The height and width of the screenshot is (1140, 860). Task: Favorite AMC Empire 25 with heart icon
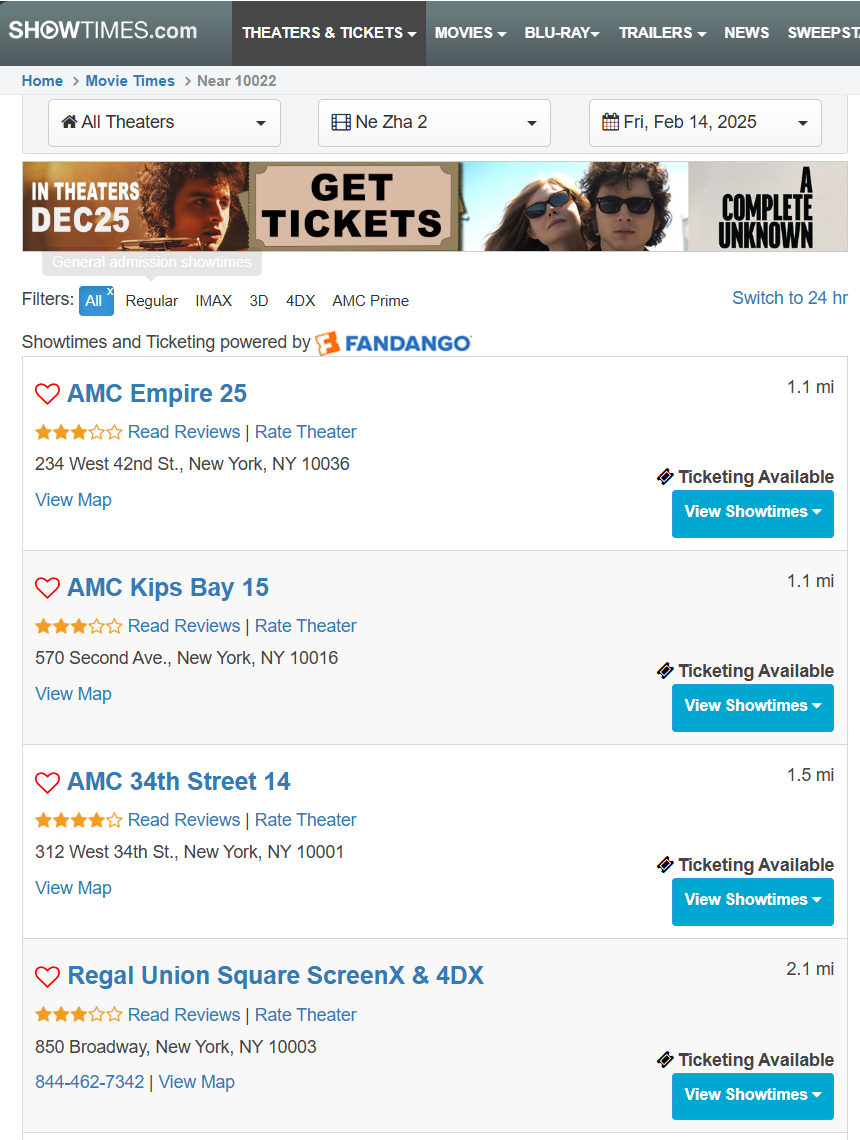point(47,394)
